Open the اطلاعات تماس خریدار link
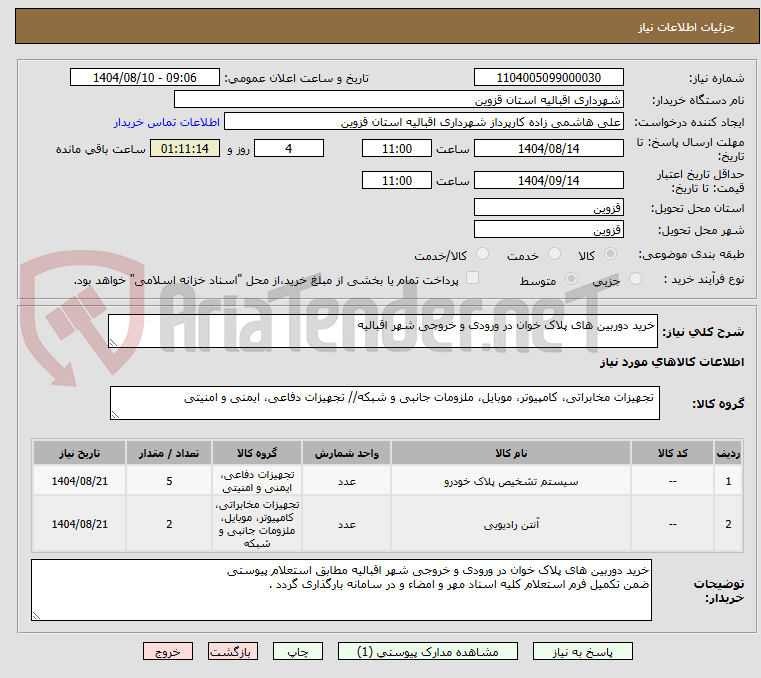This screenshot has width=761, height=678. (167, 122)
